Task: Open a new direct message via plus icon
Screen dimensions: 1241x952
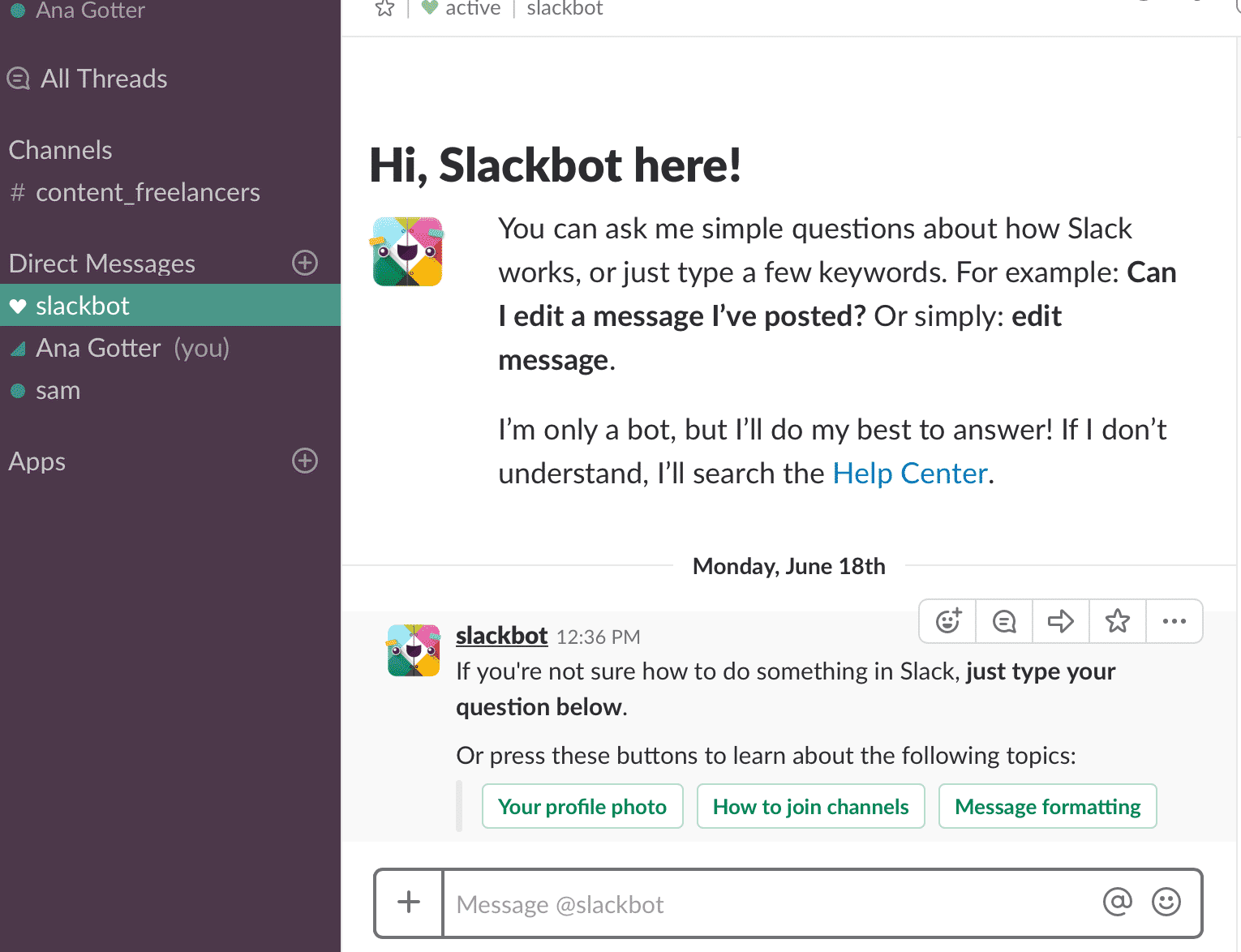Action: [305, 263]
